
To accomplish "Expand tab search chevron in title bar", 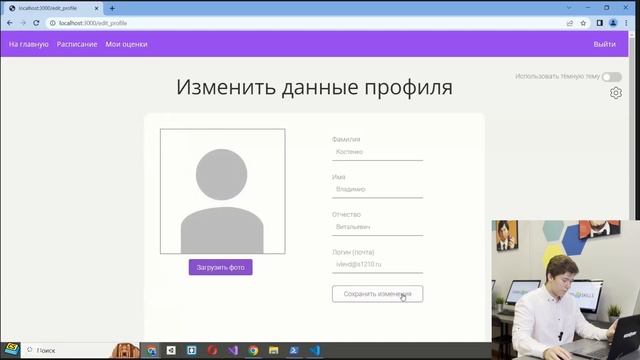I will click(569, 8).
